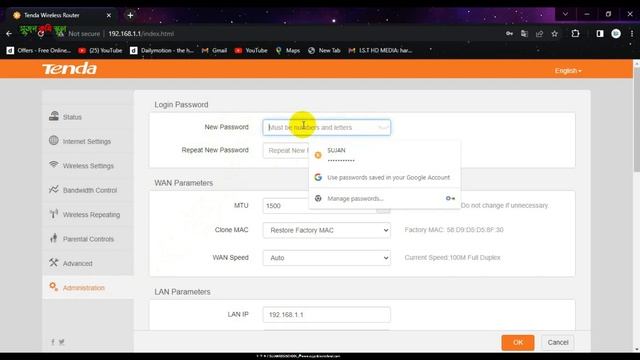
Task: Open the New Tab bookmark
Action: [324, 50]
